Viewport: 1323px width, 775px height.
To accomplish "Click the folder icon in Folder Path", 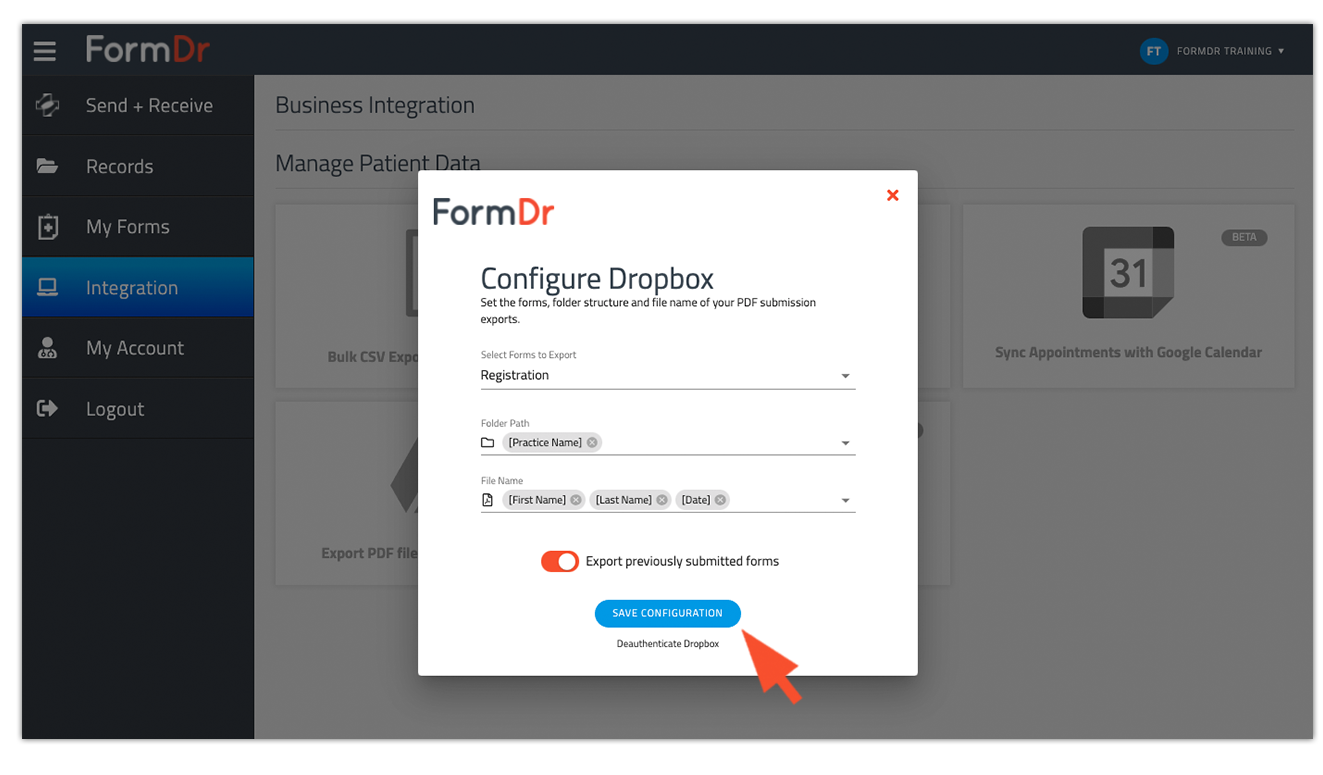I will 488,442.
